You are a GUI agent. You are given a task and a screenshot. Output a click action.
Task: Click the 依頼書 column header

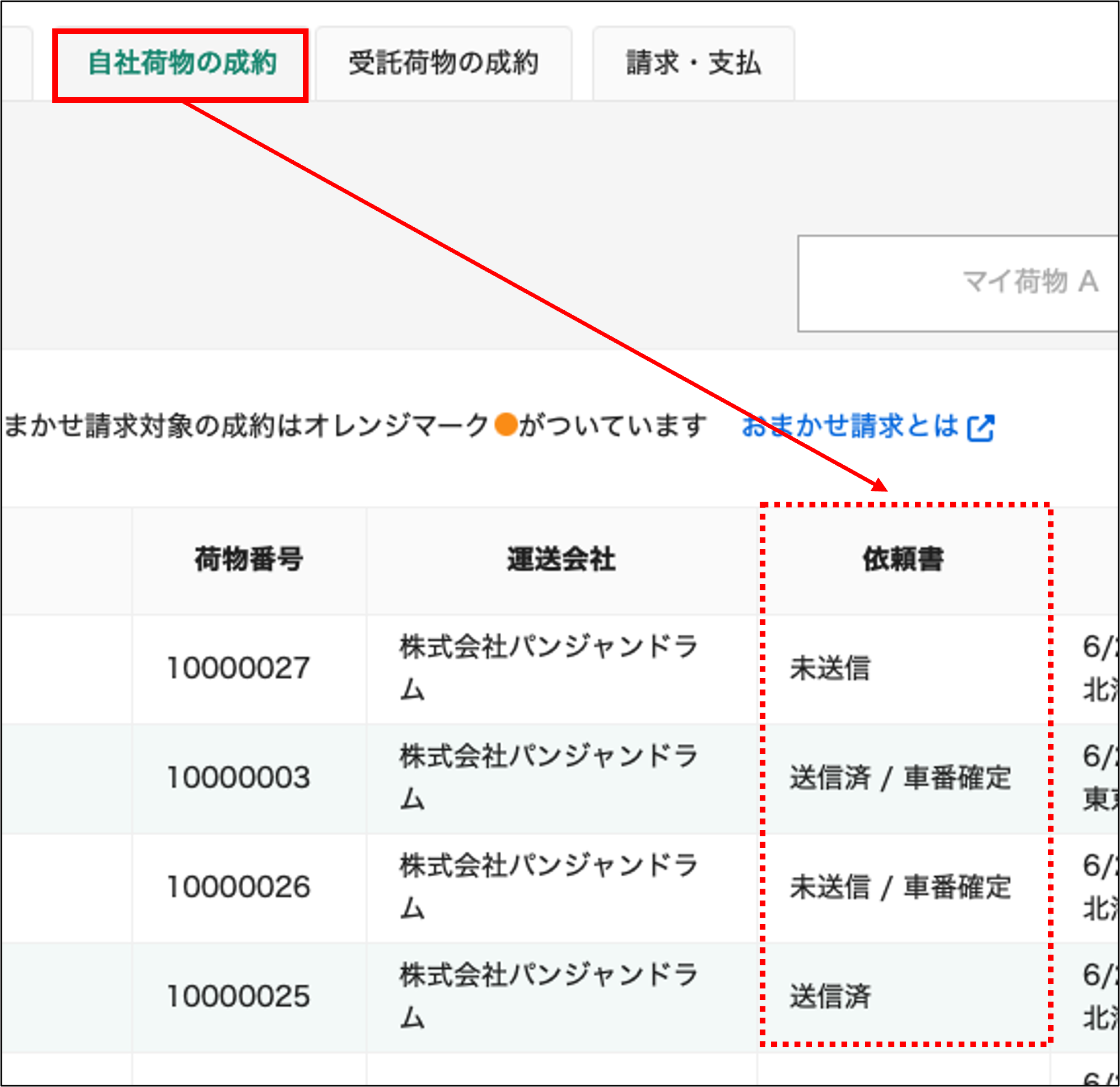[903, 560]
